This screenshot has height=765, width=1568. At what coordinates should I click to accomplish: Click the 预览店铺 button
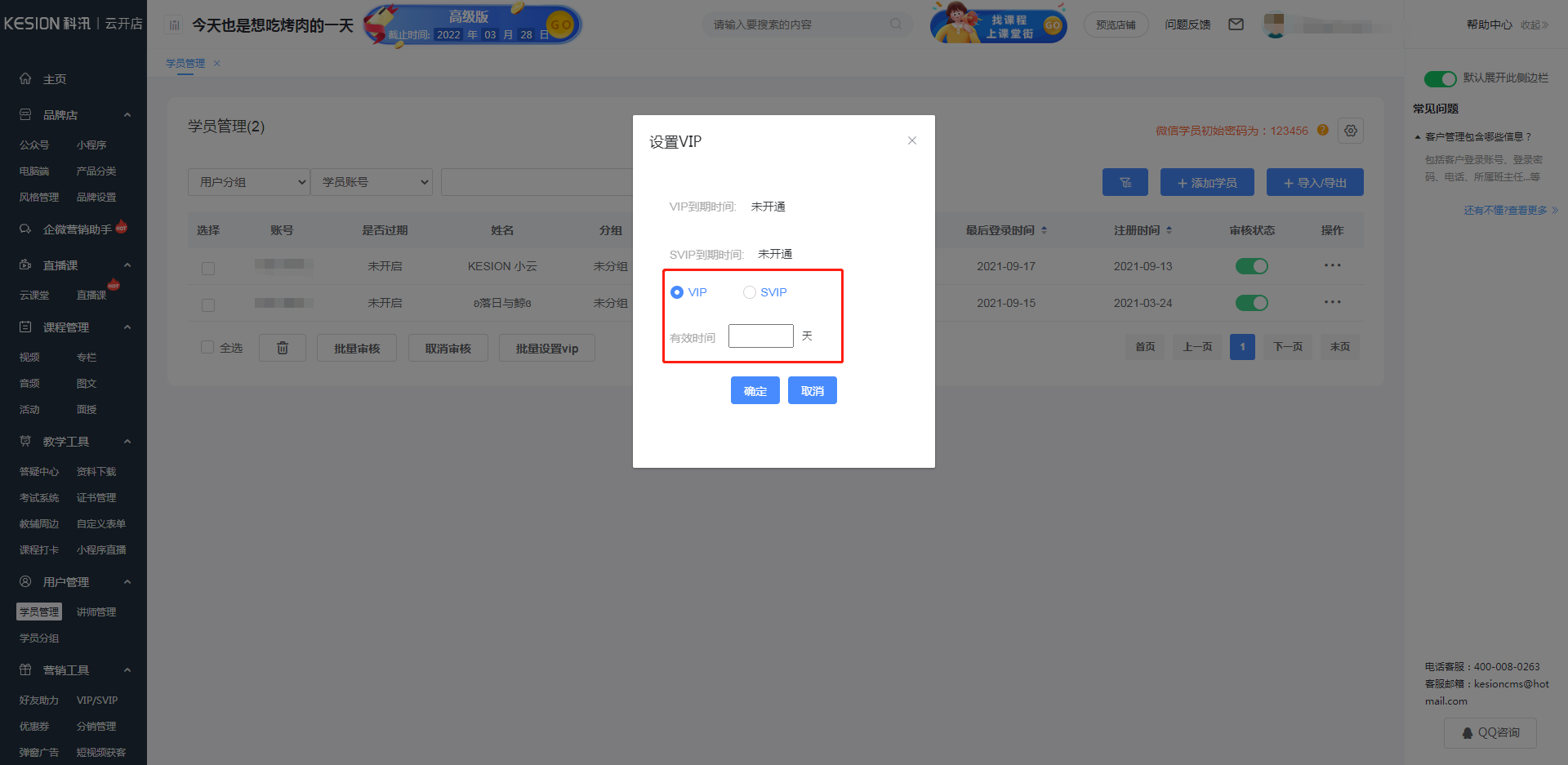tap(1116, 24)
